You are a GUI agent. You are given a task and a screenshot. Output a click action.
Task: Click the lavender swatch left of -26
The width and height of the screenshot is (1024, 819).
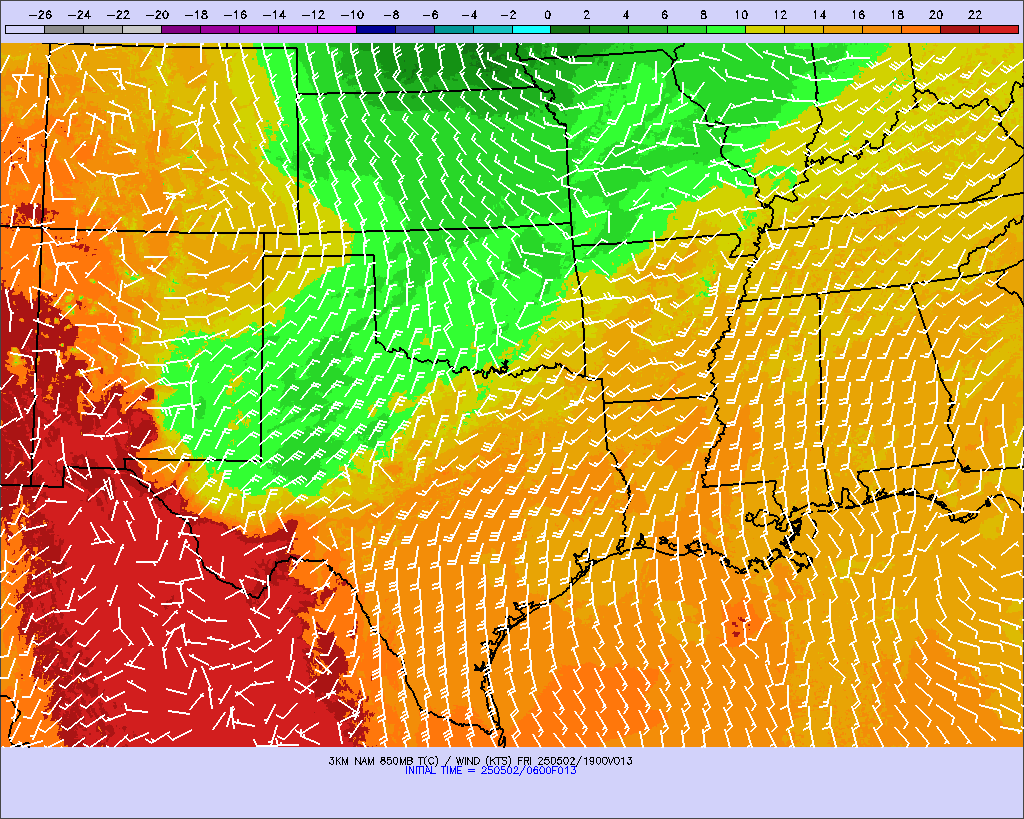[x=25, y=29]
